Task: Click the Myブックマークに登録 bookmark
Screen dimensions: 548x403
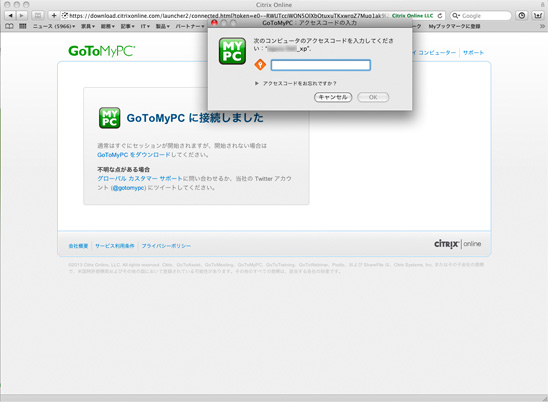Action: click(x=454, y=26)
